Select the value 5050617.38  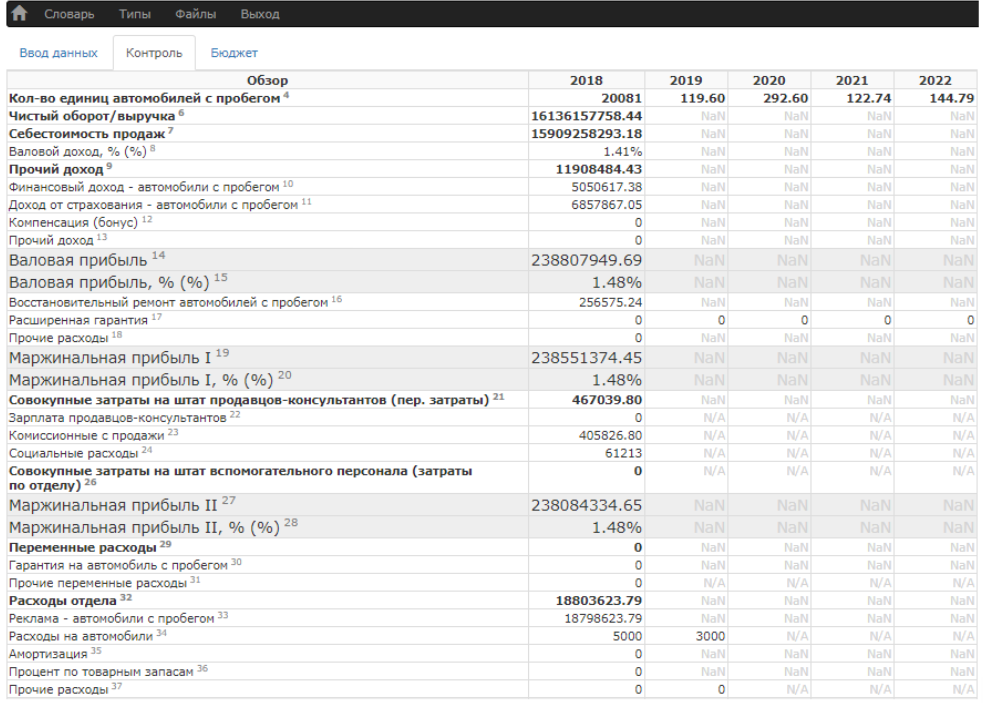[x=607, y=187]
